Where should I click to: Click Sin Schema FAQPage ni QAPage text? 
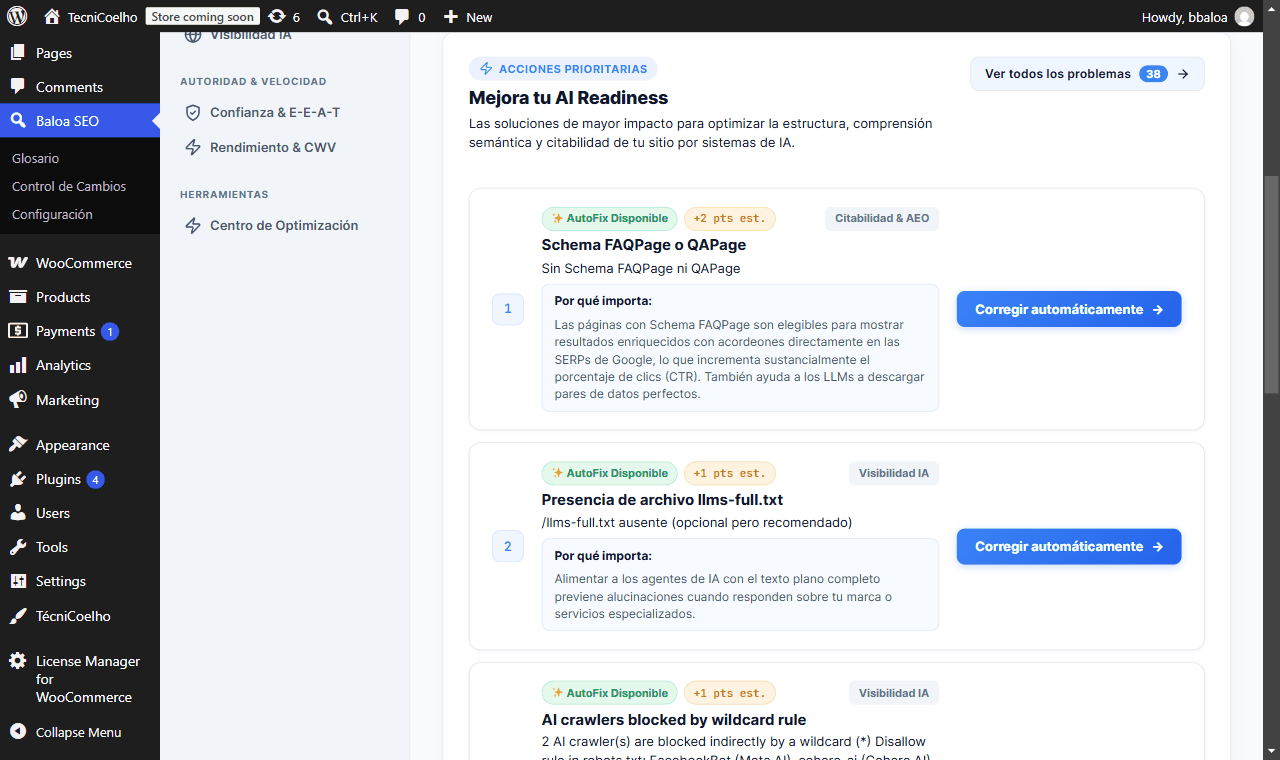pos(641,268)
